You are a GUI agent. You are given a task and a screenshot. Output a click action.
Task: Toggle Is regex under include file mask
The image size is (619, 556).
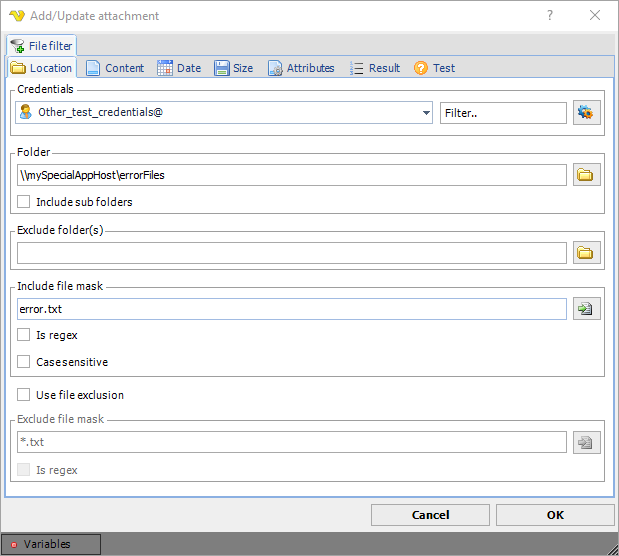[24, 335]
